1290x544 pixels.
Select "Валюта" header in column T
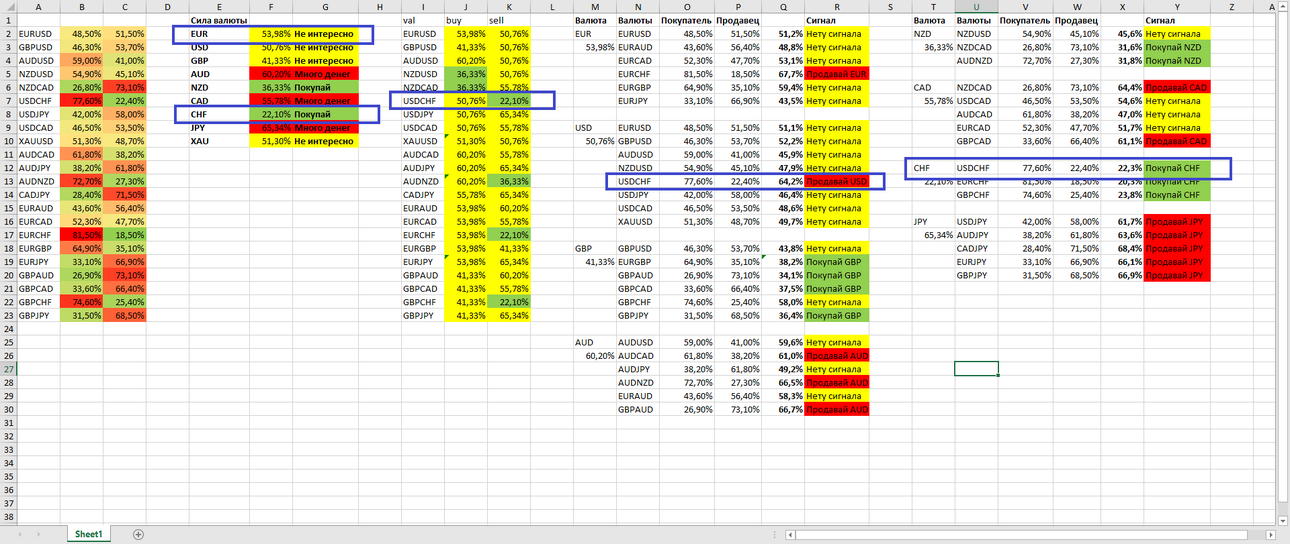point(933,19)
